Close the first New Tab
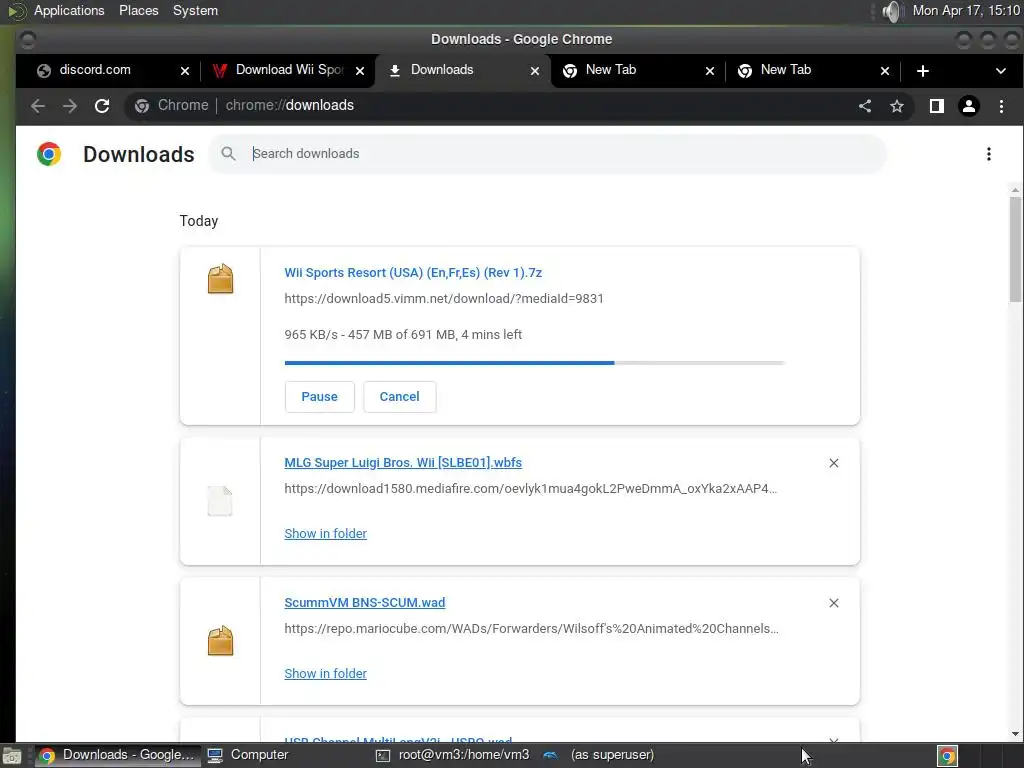Screen dimensions: 1024x768 point(710,71)
